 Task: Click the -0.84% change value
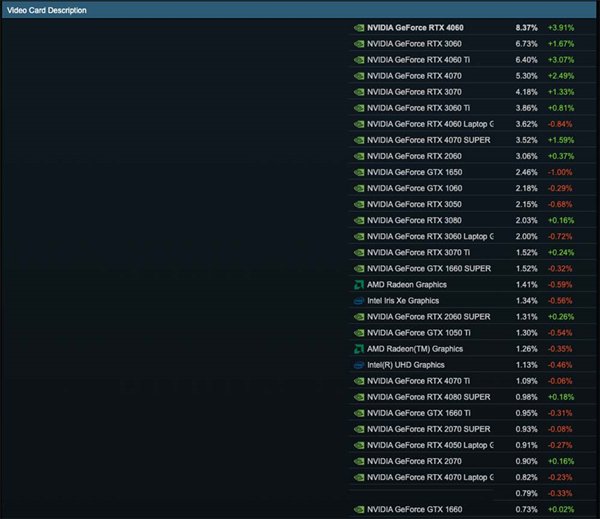point(560,124)
